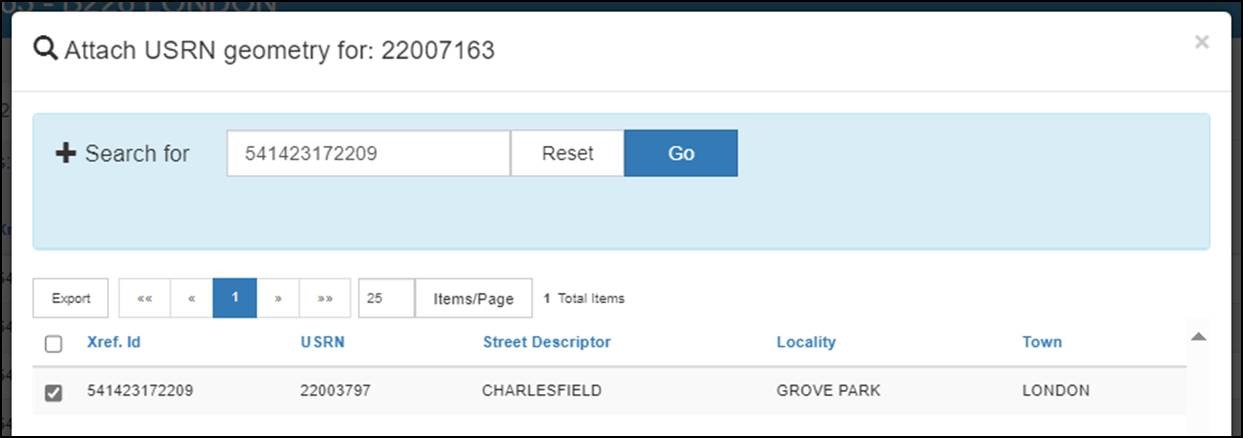This screenshot has height=438, width=1243.
Task: Click the scroll up arrow on results list
Action: [x=1199, y=337]
